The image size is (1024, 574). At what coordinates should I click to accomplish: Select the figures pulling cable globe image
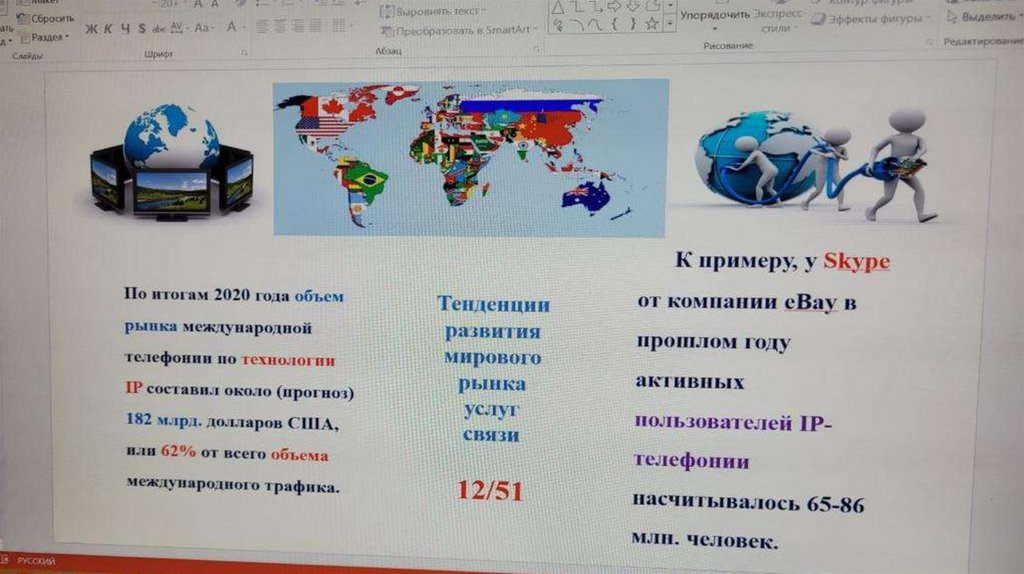[818, 166]
